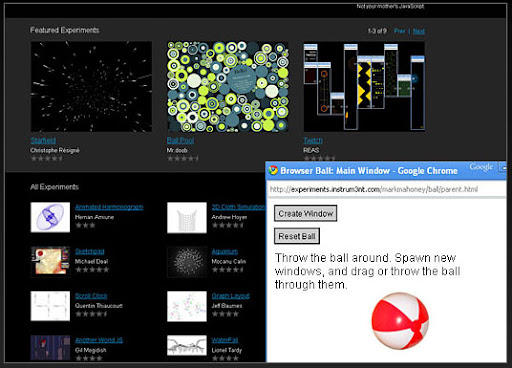Click the 'Throw the ball around' instructions text
Image resolution: width=512 pixels, height=368 pixels.
367,271
